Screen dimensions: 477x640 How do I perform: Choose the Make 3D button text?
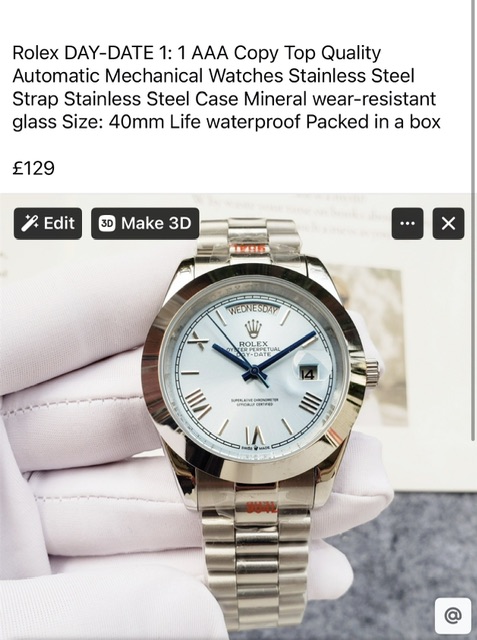[156, 223]
